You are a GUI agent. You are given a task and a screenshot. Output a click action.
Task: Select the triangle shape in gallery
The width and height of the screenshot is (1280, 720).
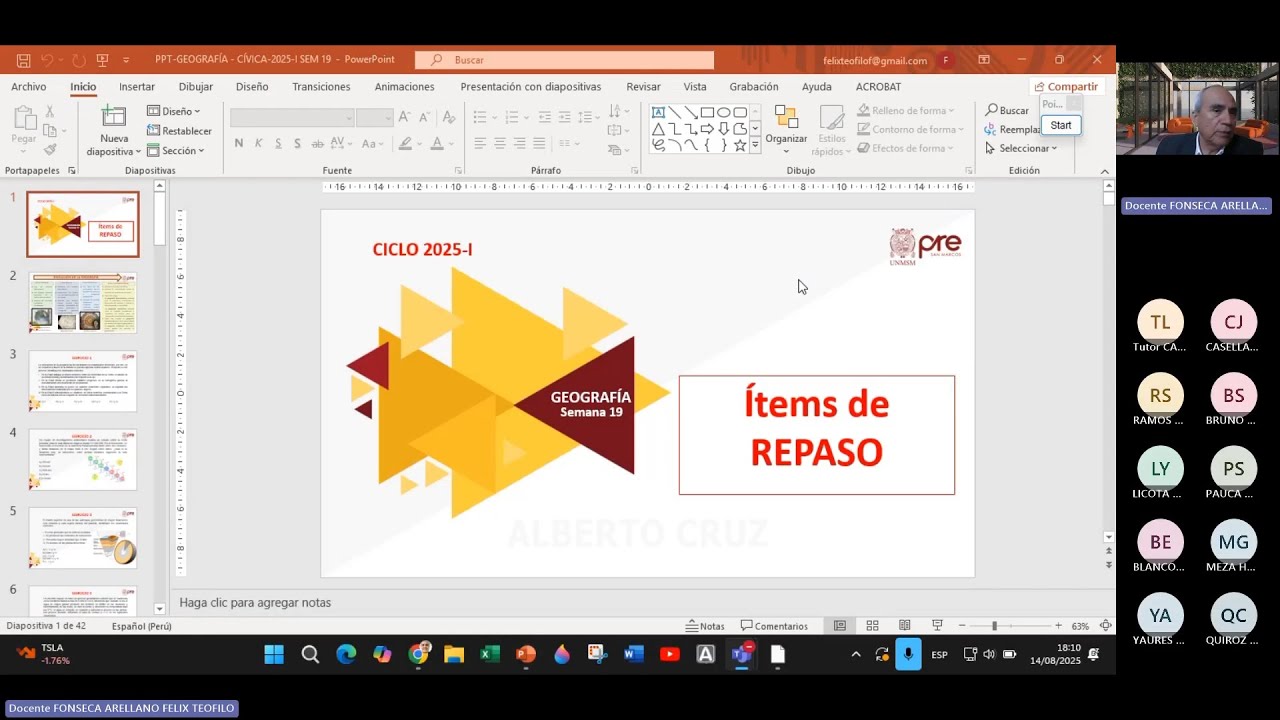[658, 129]
